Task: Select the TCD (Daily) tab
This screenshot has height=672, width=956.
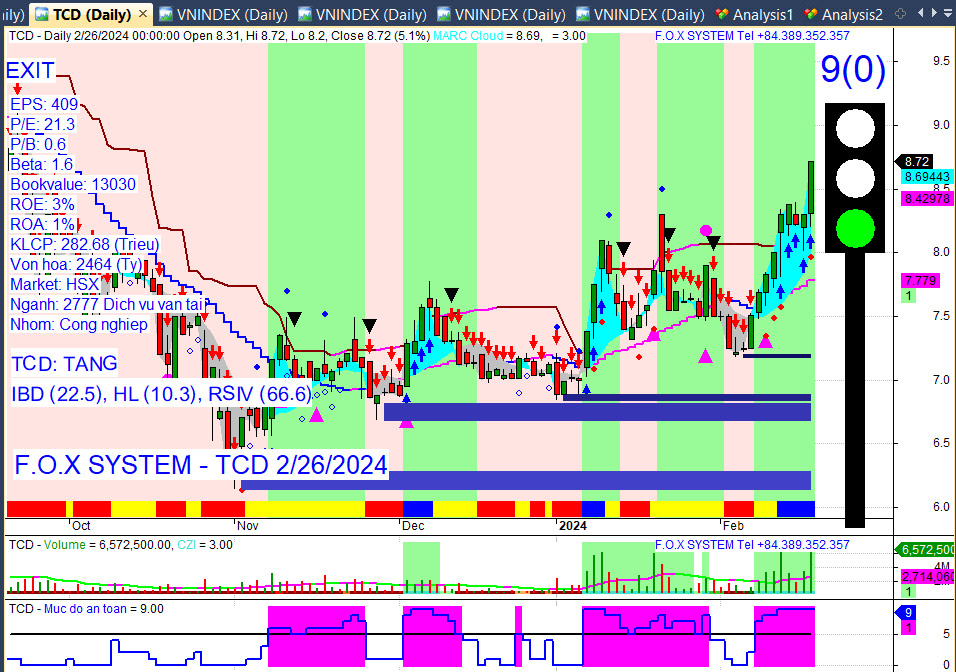Action: [91, 13]
